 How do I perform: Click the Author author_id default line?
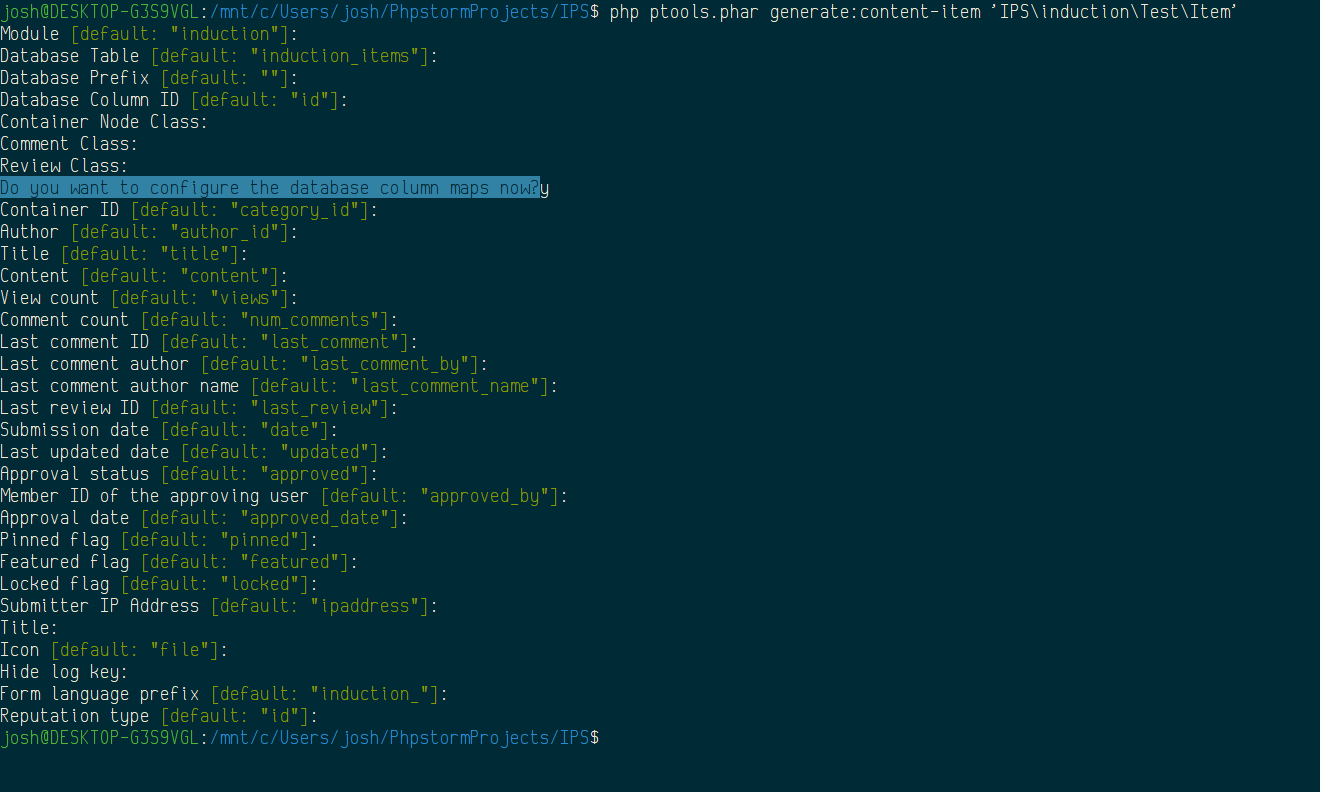pos(149,232)
